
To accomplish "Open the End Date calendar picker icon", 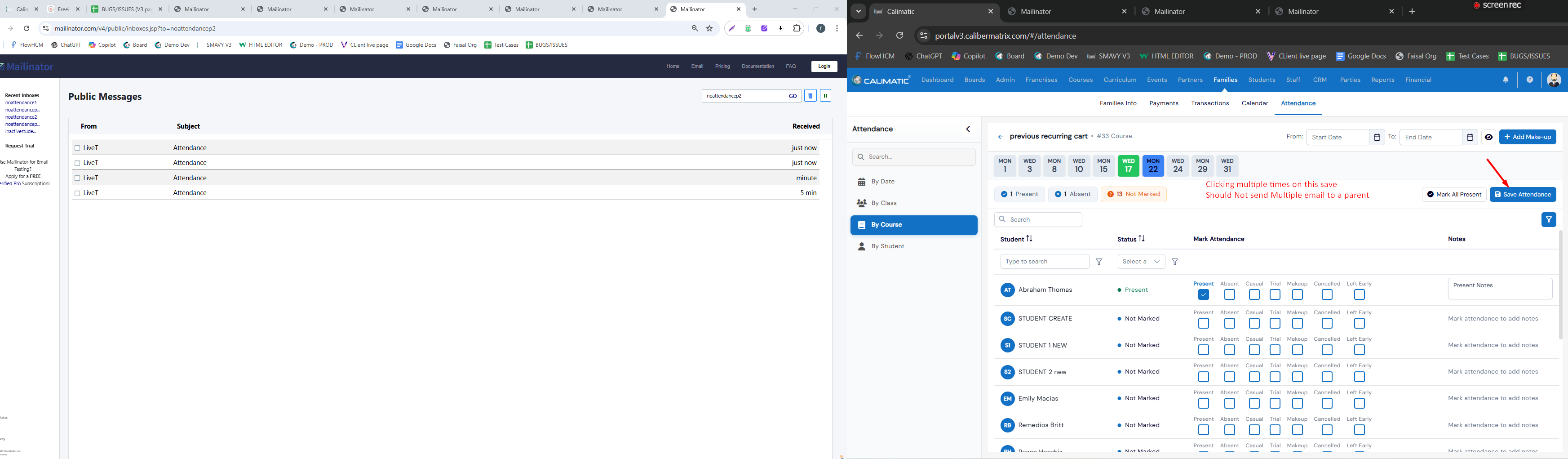I will click(1470, 137).
